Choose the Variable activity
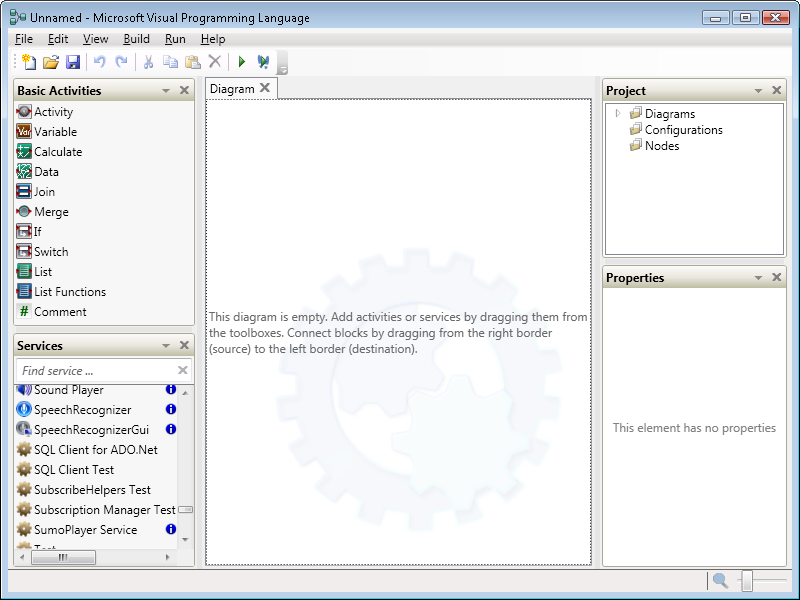 tap(55, 132)
